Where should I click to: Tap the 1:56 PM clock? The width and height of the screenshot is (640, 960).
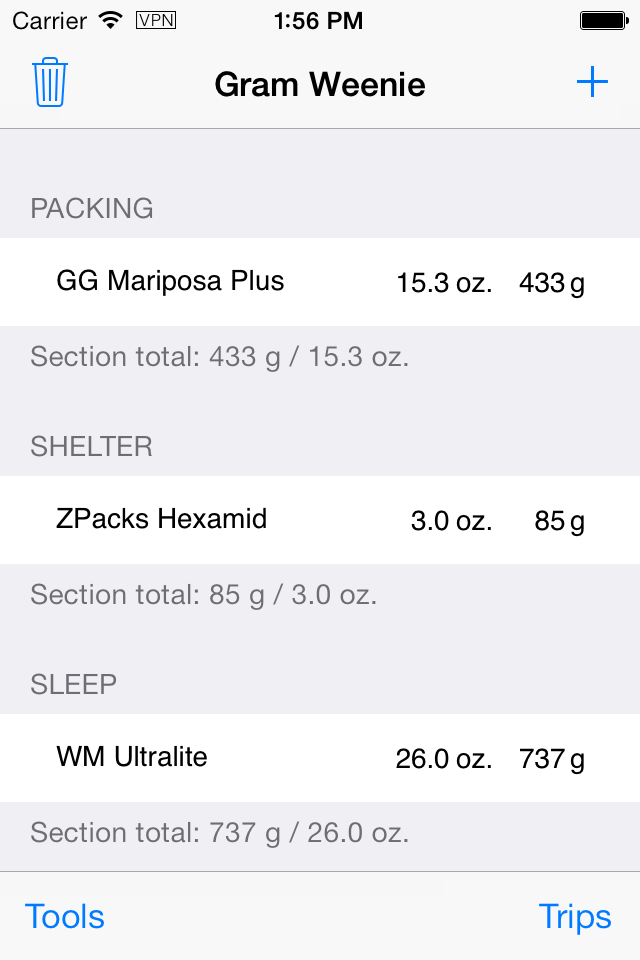click(318, 21)
